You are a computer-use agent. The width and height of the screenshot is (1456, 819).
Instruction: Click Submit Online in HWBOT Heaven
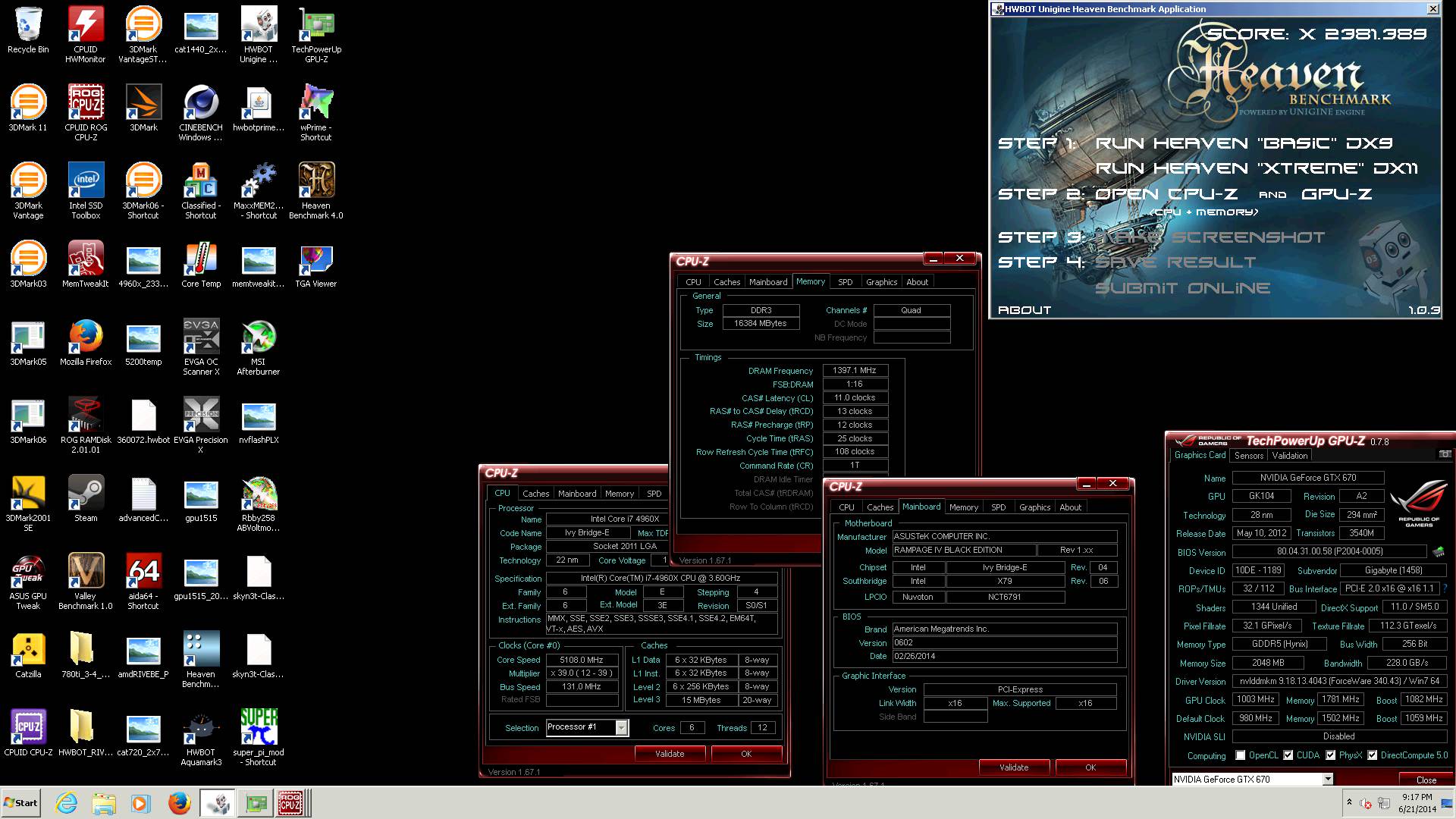1182,288
